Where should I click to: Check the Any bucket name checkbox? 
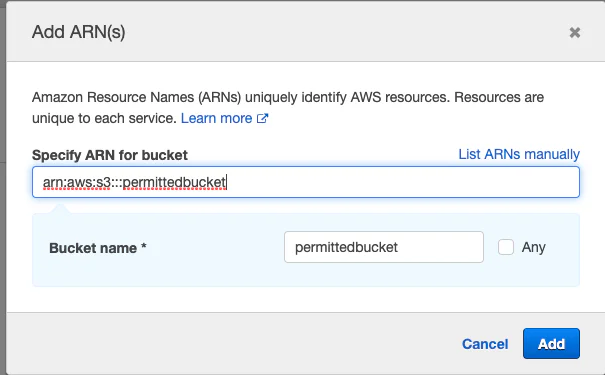(506, 247)
